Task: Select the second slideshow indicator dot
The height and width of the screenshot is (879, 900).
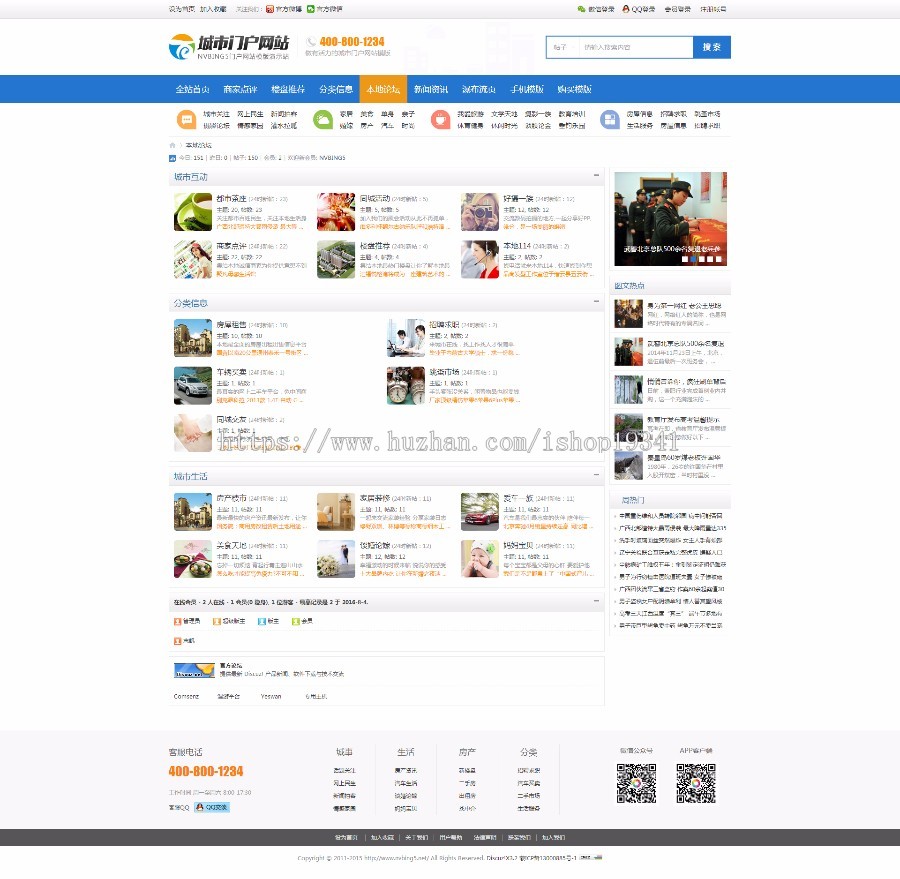Action: pos(693,260)
